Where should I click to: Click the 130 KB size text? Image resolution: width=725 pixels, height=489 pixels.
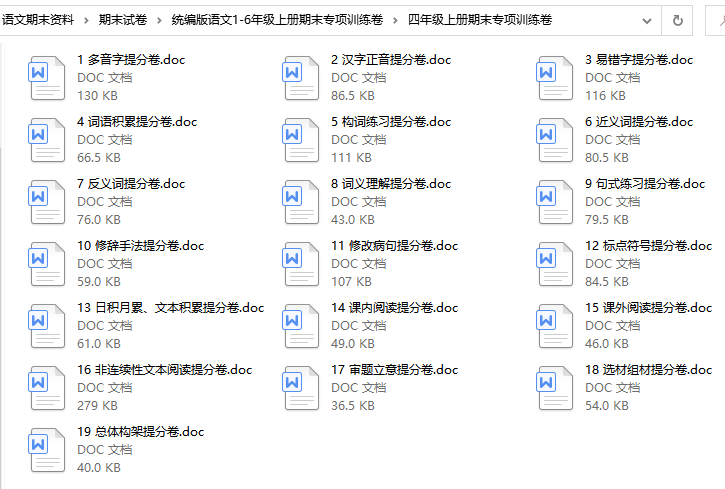(x=98, y=96)
